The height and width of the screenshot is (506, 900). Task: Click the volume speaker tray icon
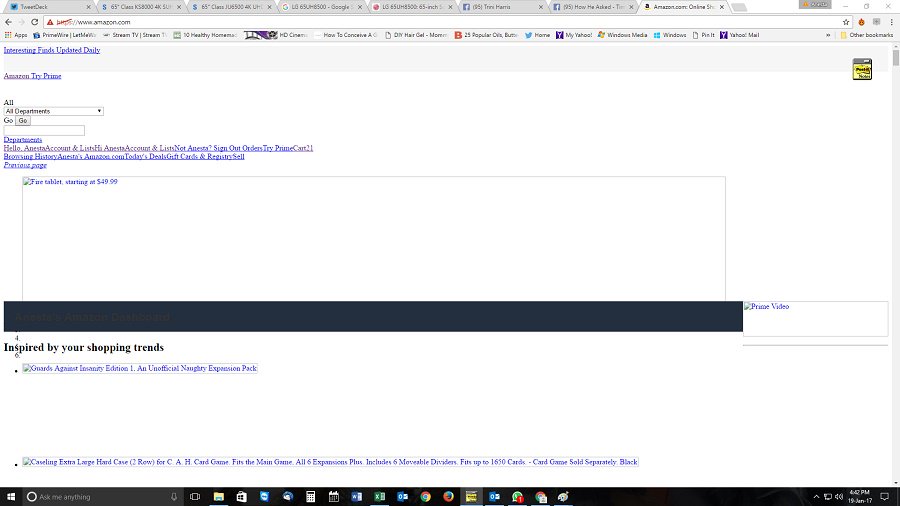839,497
